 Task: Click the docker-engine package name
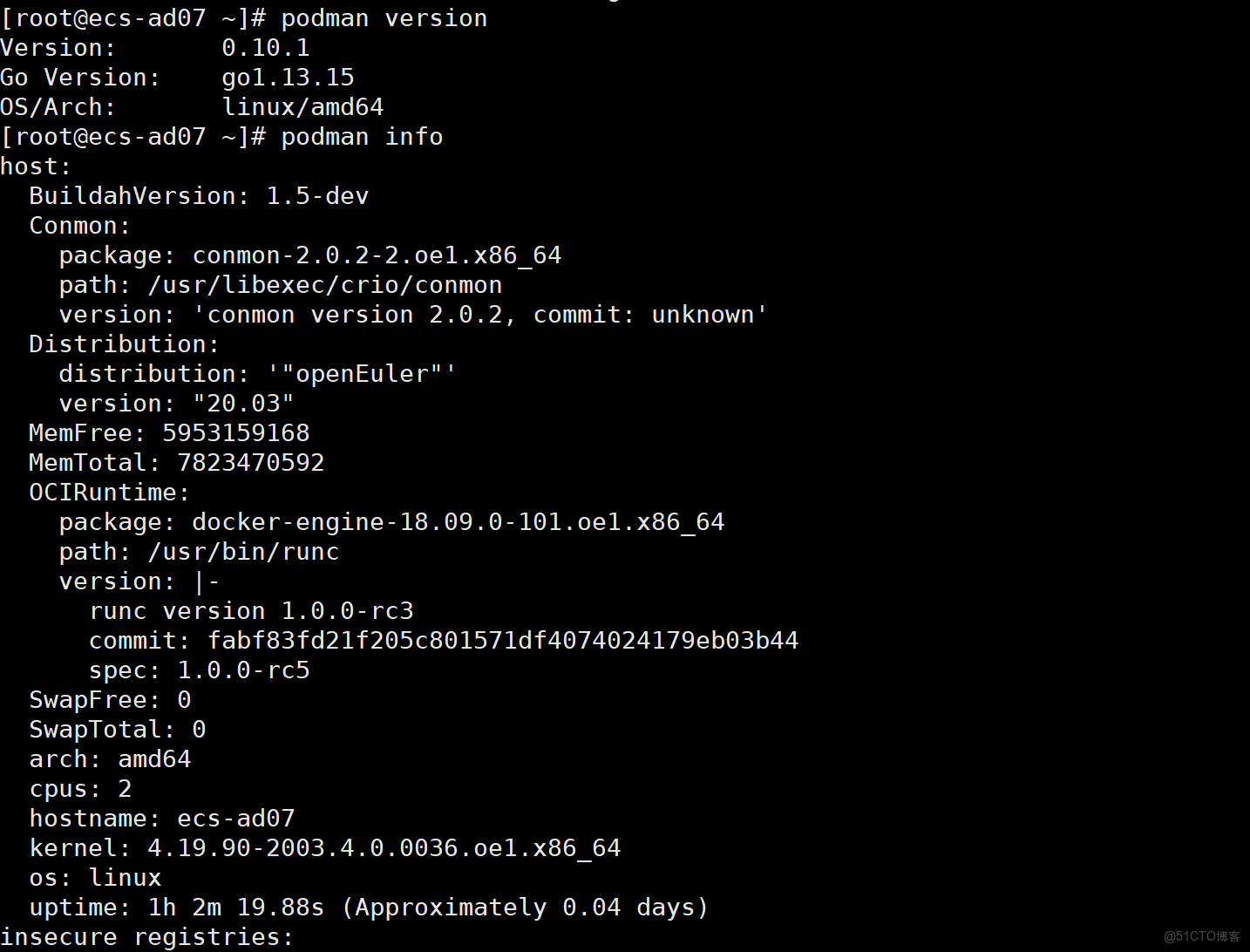pyautogui.click(x=459, y=522)
